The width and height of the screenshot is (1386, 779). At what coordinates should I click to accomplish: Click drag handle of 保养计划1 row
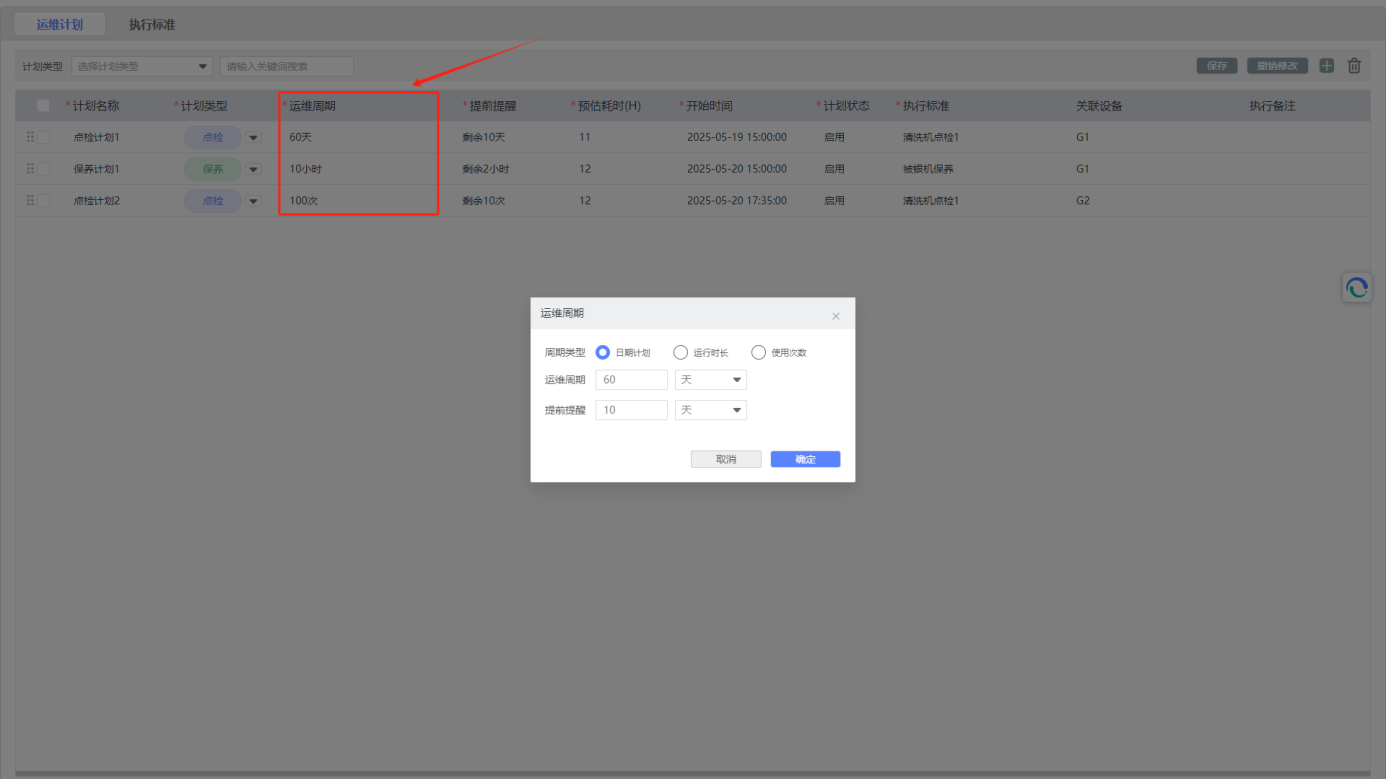[30, 169]
